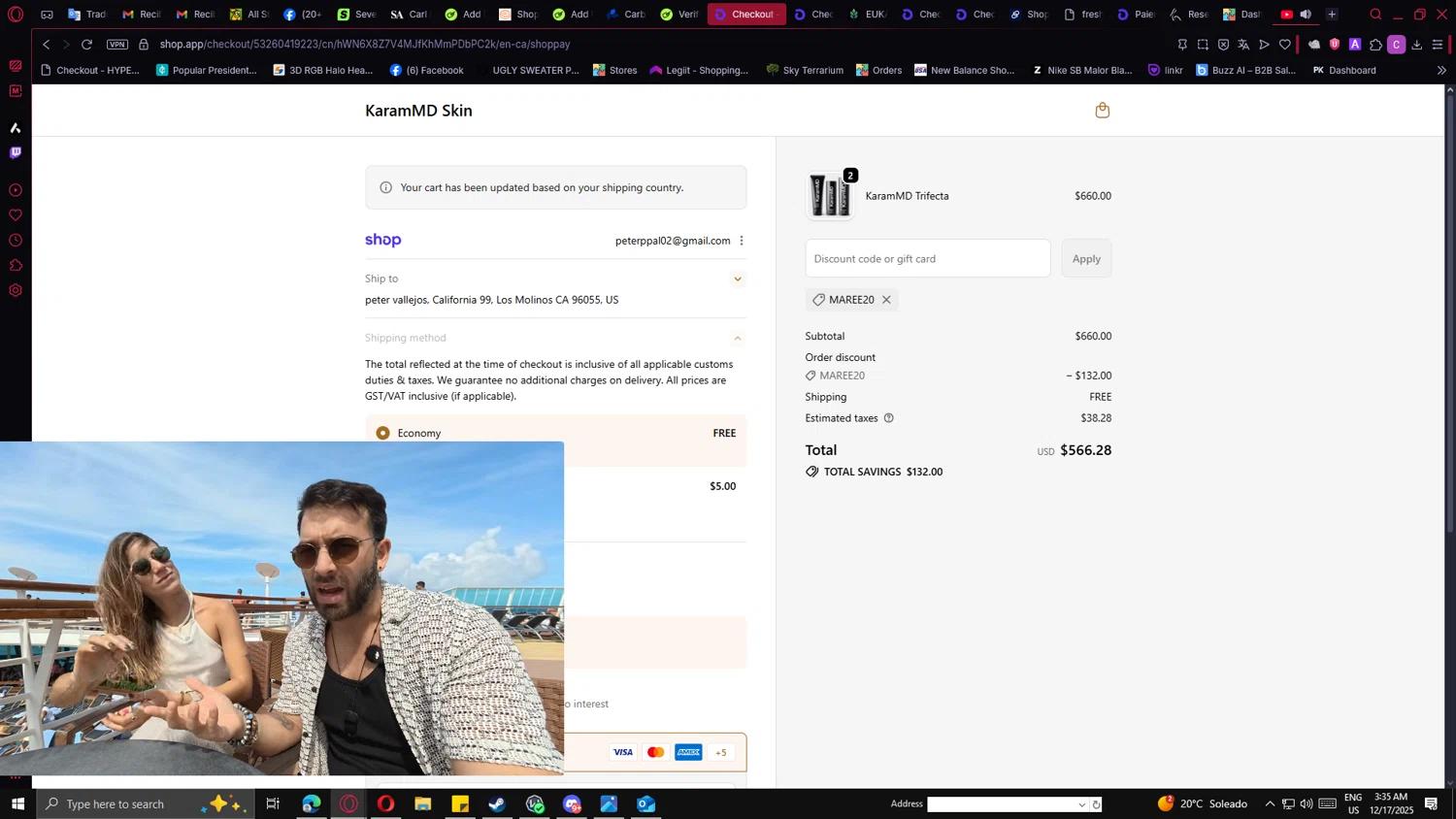Image resolution: width=1456 pixels, height=819 pixels.
Task: Click the cart updated info icon
Action: (x=386, y=187)
